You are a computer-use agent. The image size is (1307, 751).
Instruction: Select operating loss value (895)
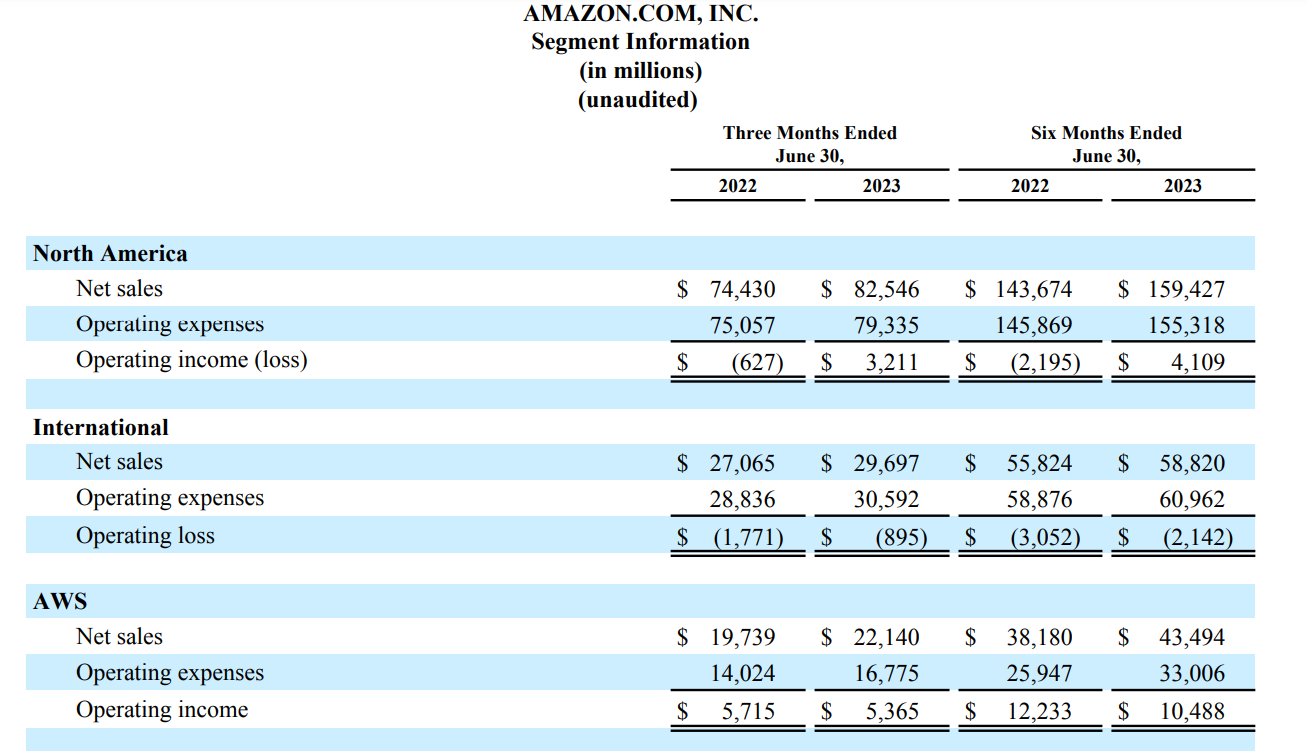pyautogui.click(x=901, y=538)
